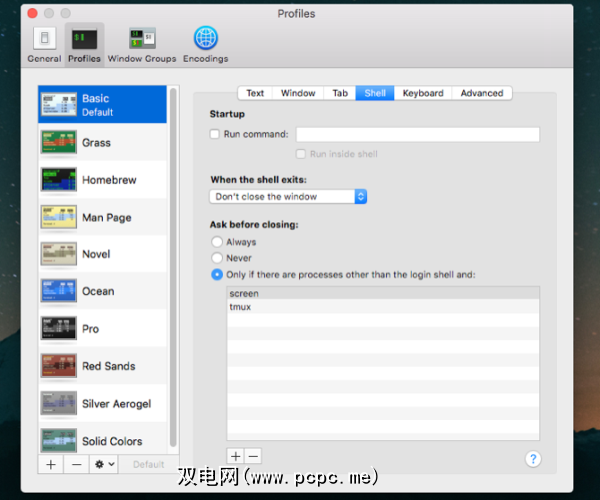Switch to the Advanced tab
The width and height of the screenshot is (600, 500).
point(481,93)
